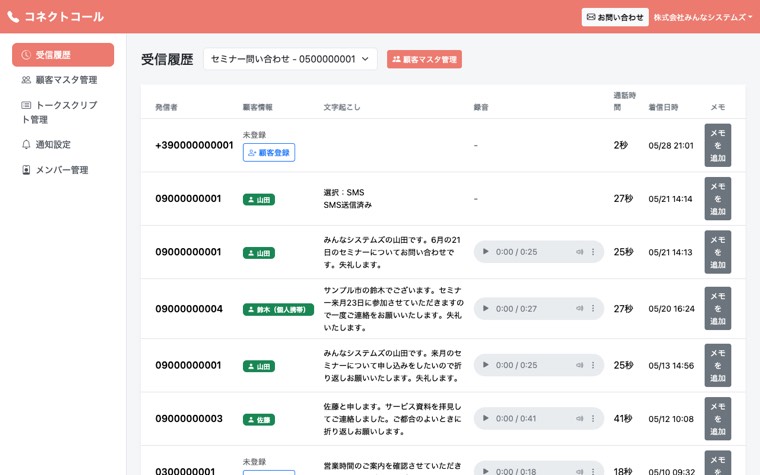Click the 通話時間 column header
Image resolution: width=760 pixels, height=475 pixels.
click(x=624, y=101)
